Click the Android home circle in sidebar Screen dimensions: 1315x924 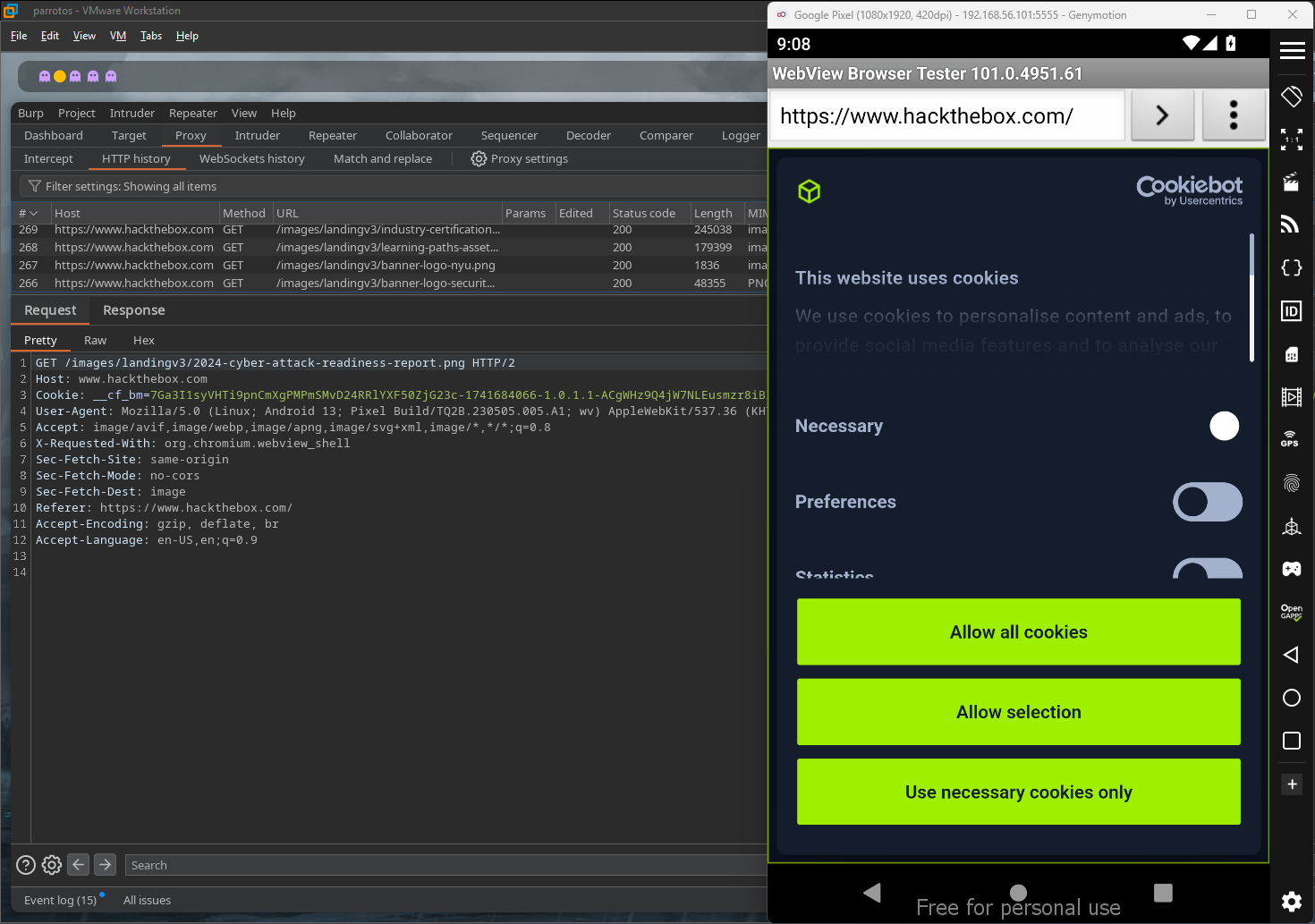[1292, 698]
